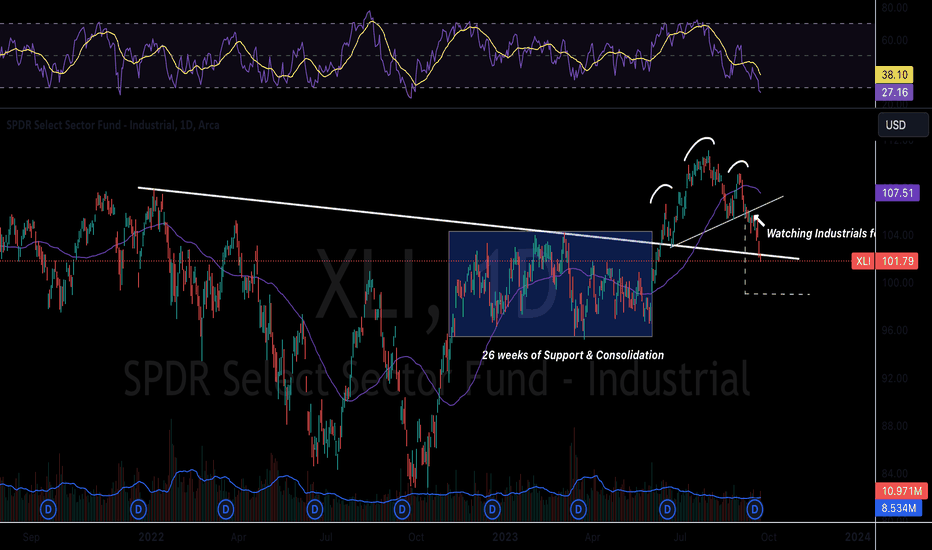
Task: Select the dashed price target line near 99
Action: click(777, 294)
